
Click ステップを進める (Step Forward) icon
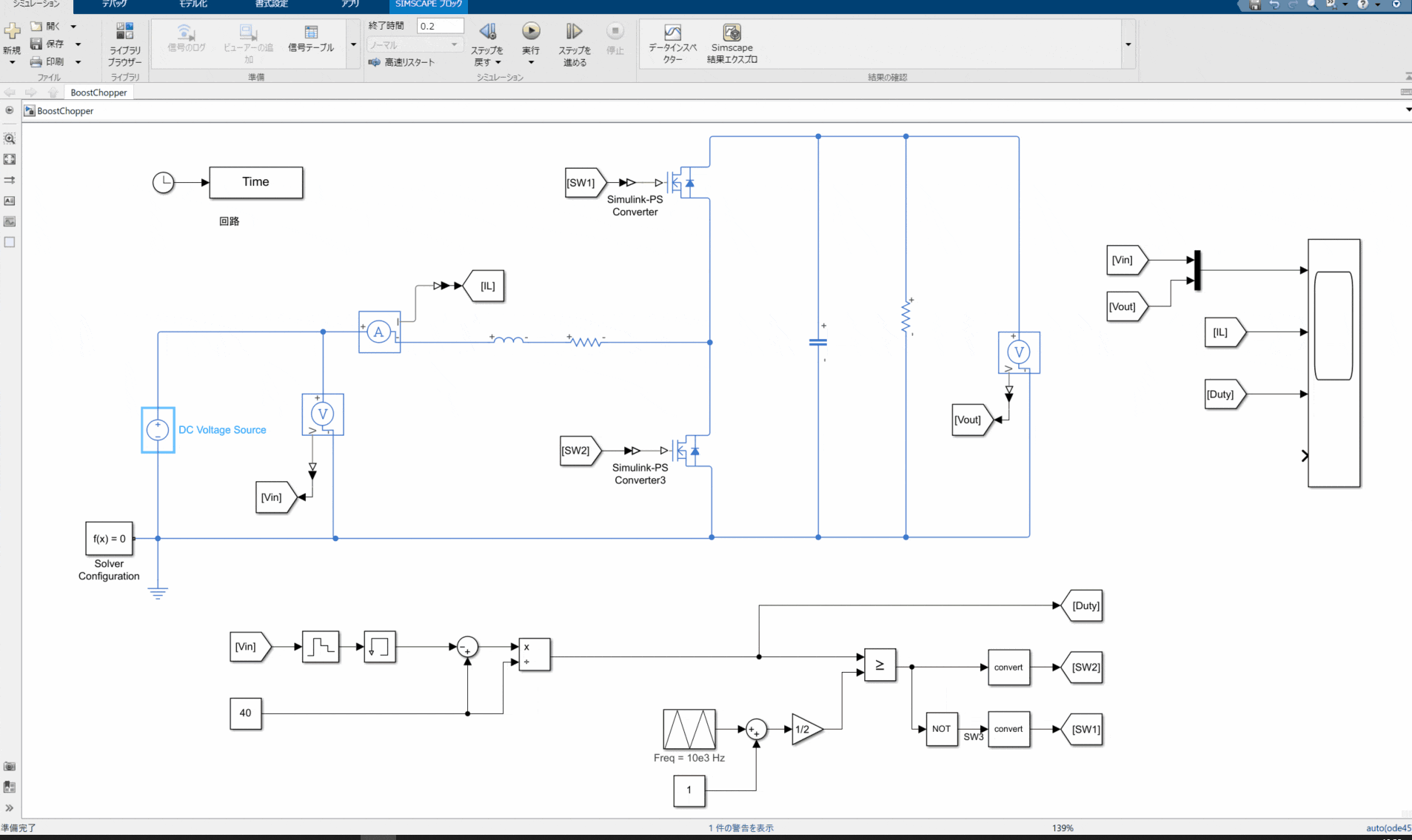coord(574,31)
